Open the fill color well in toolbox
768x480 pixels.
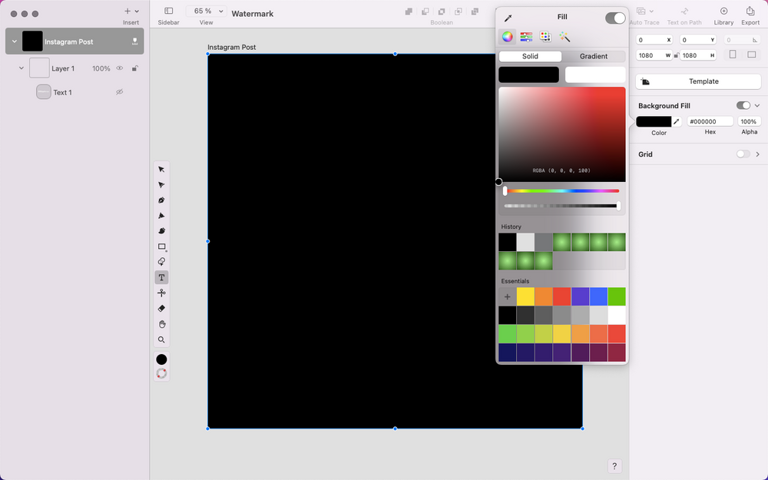pos(162,360)
